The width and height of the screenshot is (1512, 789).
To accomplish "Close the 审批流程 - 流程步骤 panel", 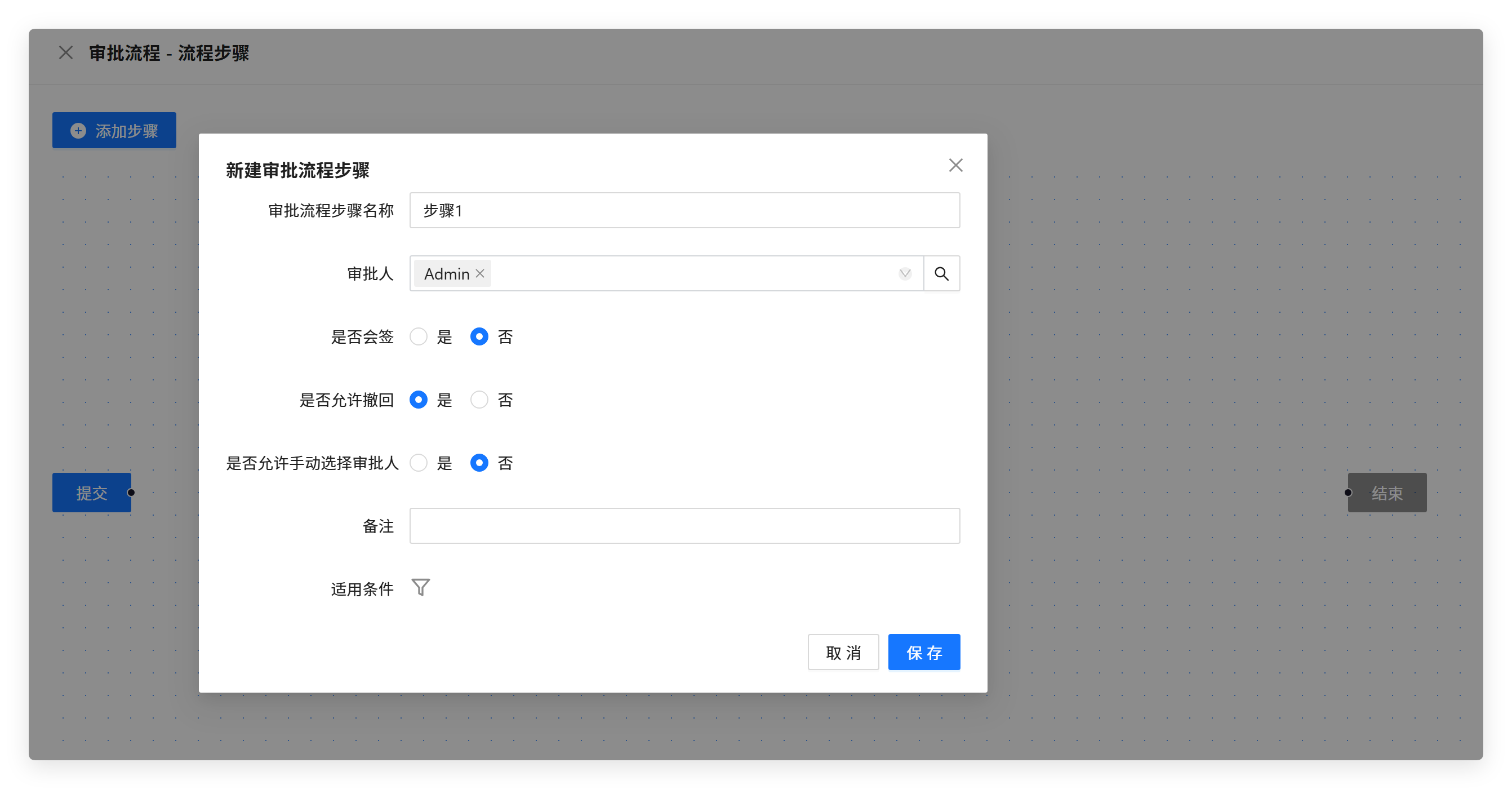I will [66, 53].
